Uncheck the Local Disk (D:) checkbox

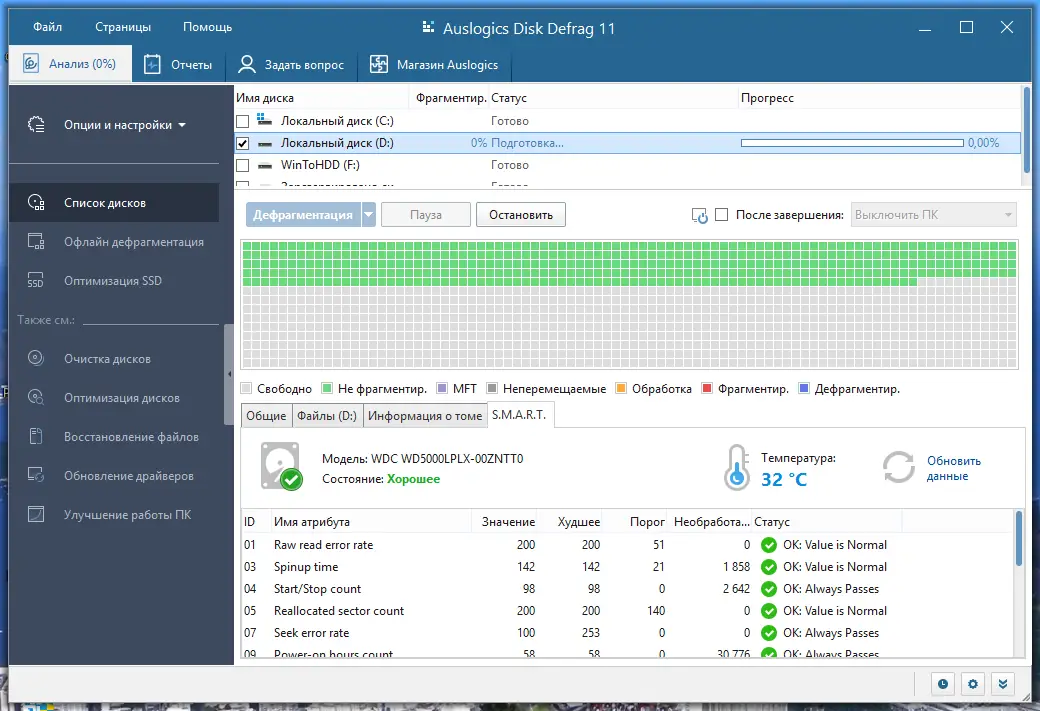(x=242, y=144)
